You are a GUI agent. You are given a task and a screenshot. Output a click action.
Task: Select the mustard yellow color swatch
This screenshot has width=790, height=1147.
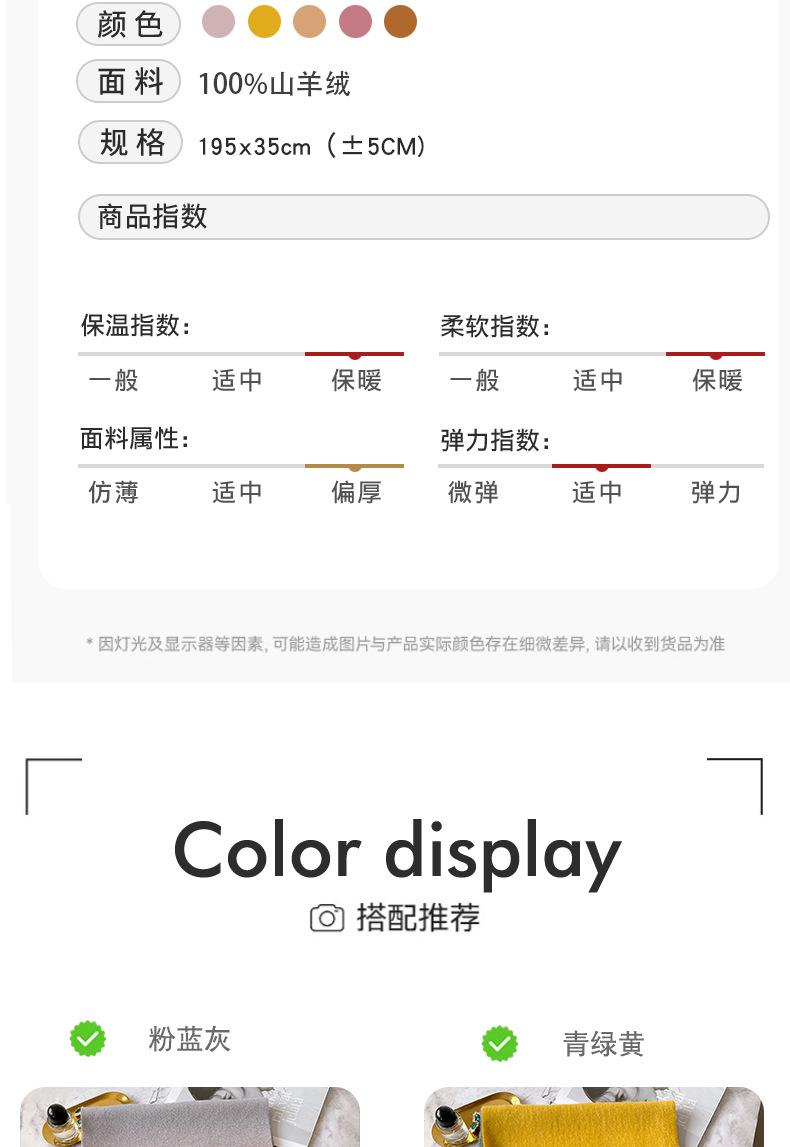(x=265, y=21)
